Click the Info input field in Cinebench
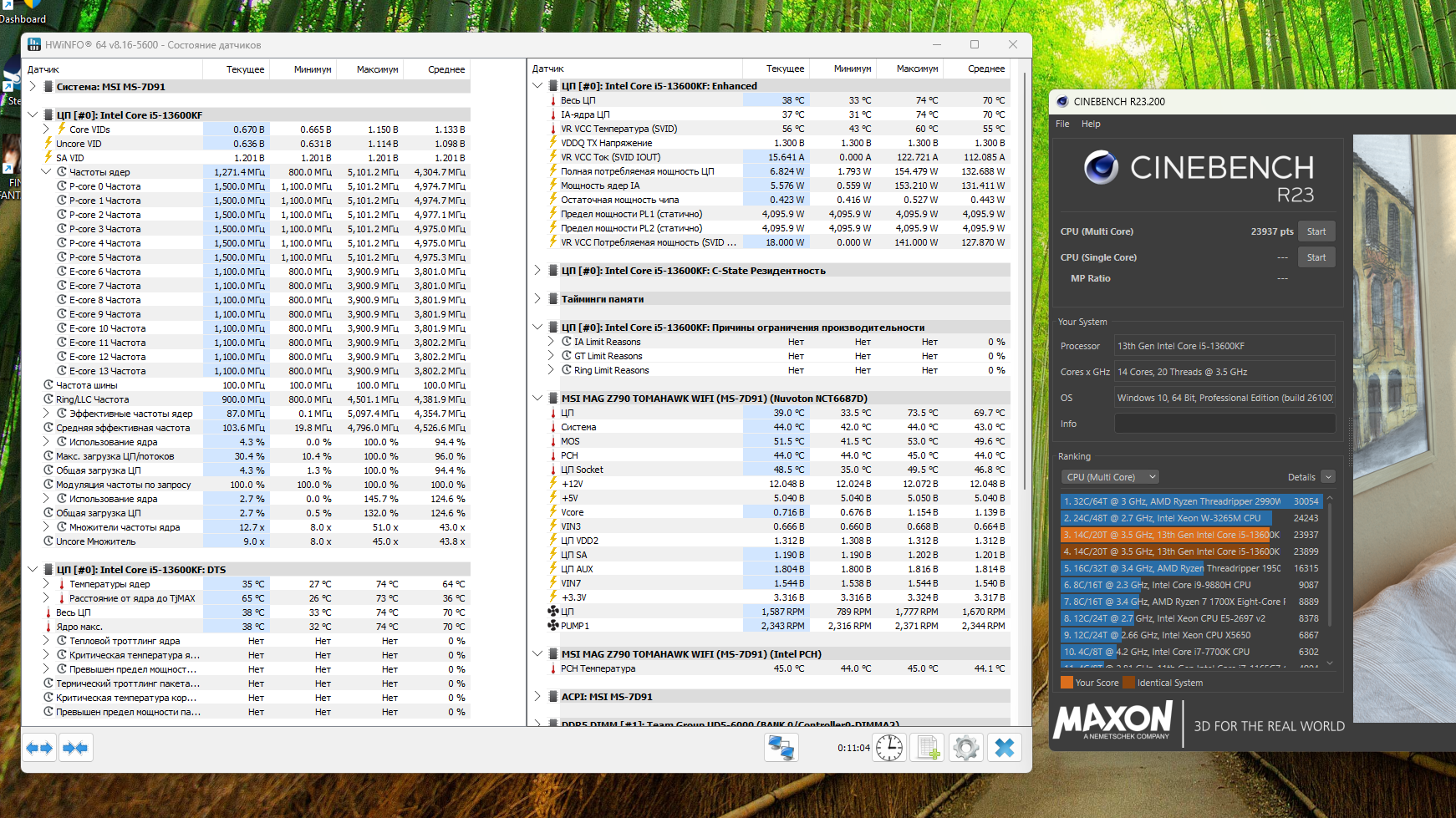Viewport: 1456px width, 818px height. point(1224,424)
